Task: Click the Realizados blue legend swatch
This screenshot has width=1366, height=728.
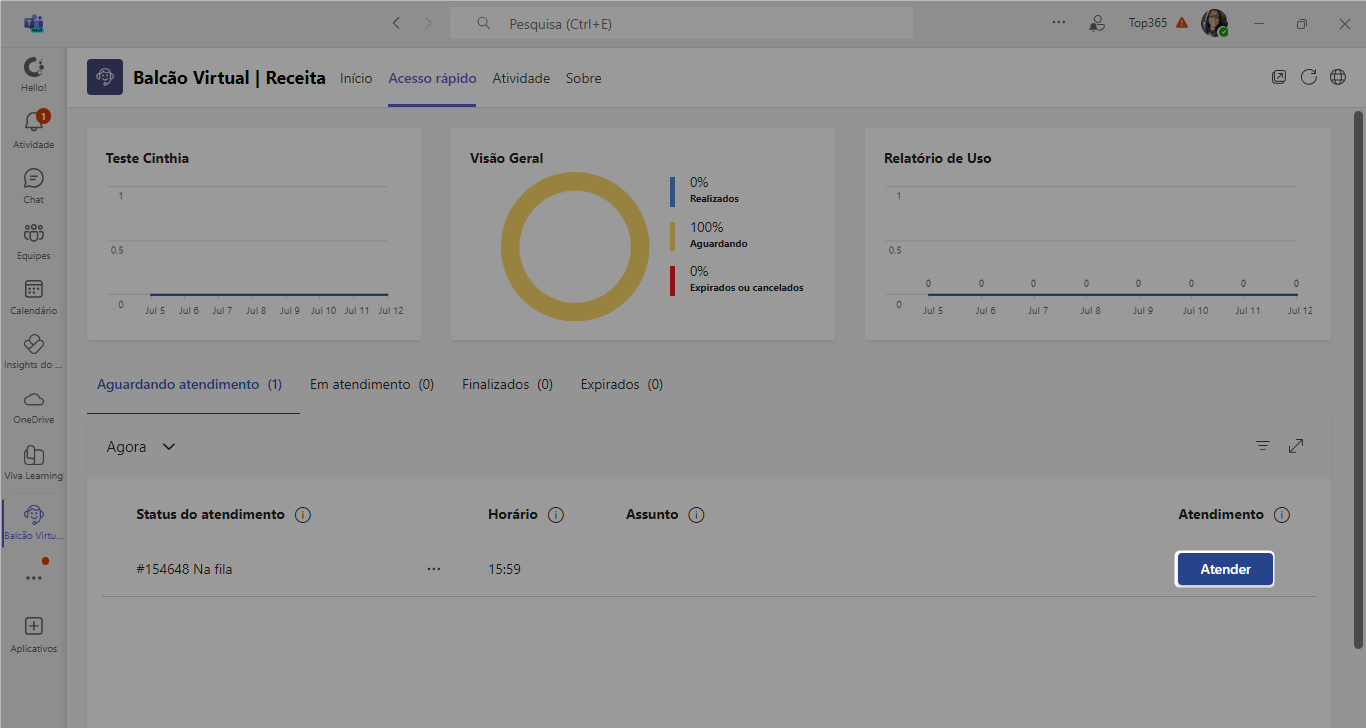Action: (x=673, y=190)
